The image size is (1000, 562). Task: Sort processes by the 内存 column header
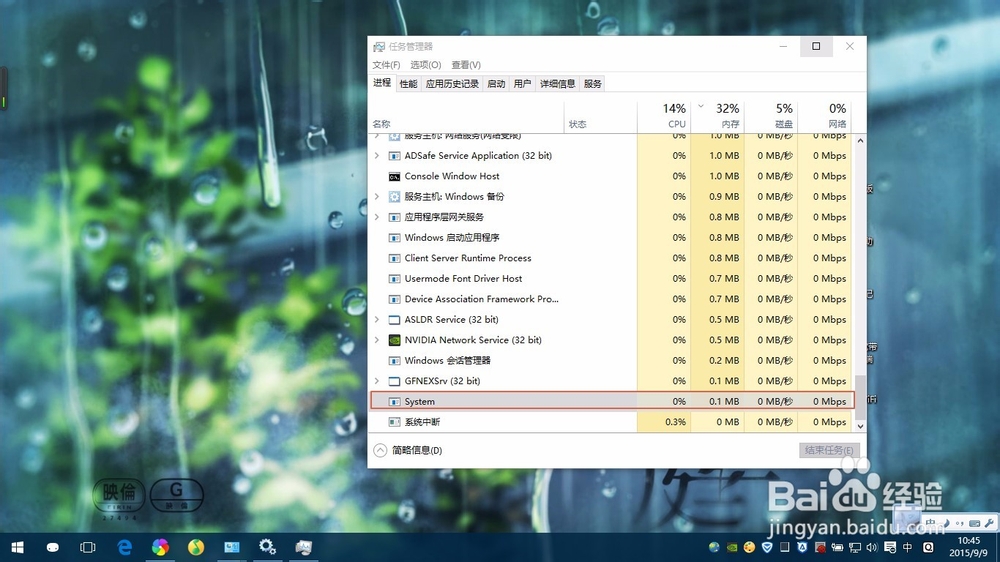coord(717,116)
